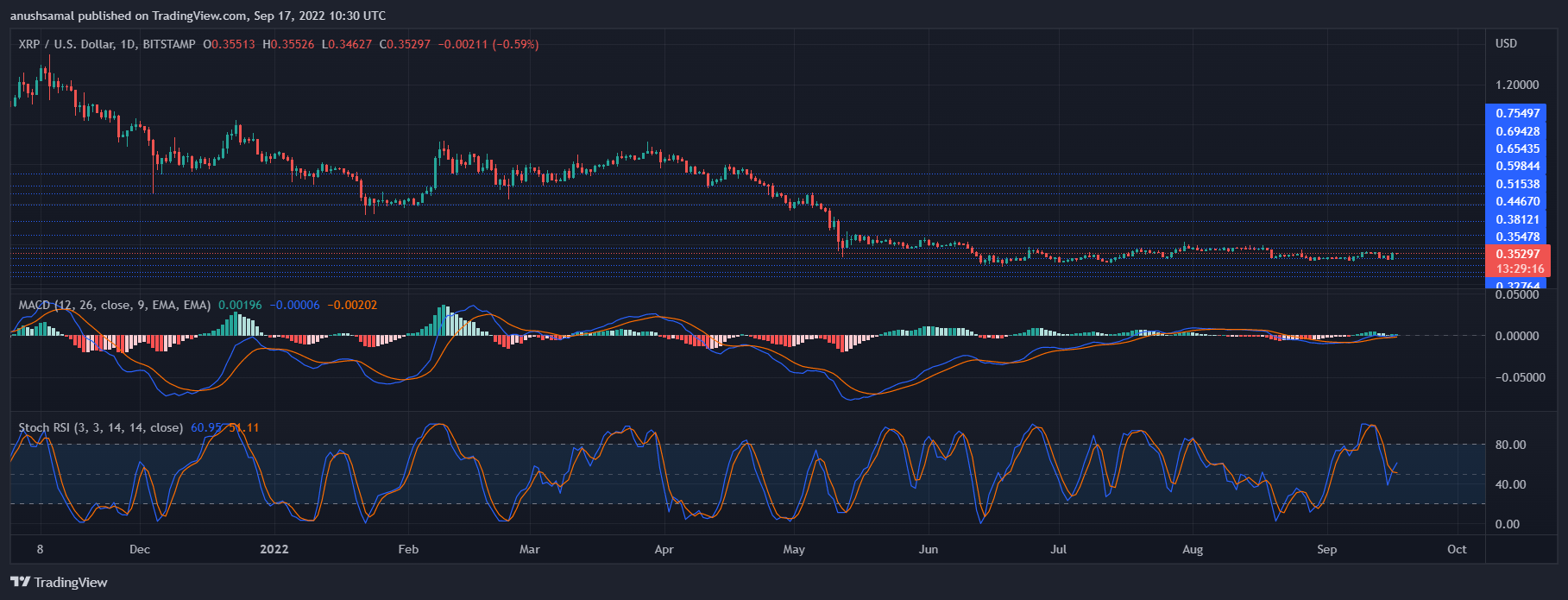
Task: Click the 0.38121 price level label
Action: point(1517,219)
